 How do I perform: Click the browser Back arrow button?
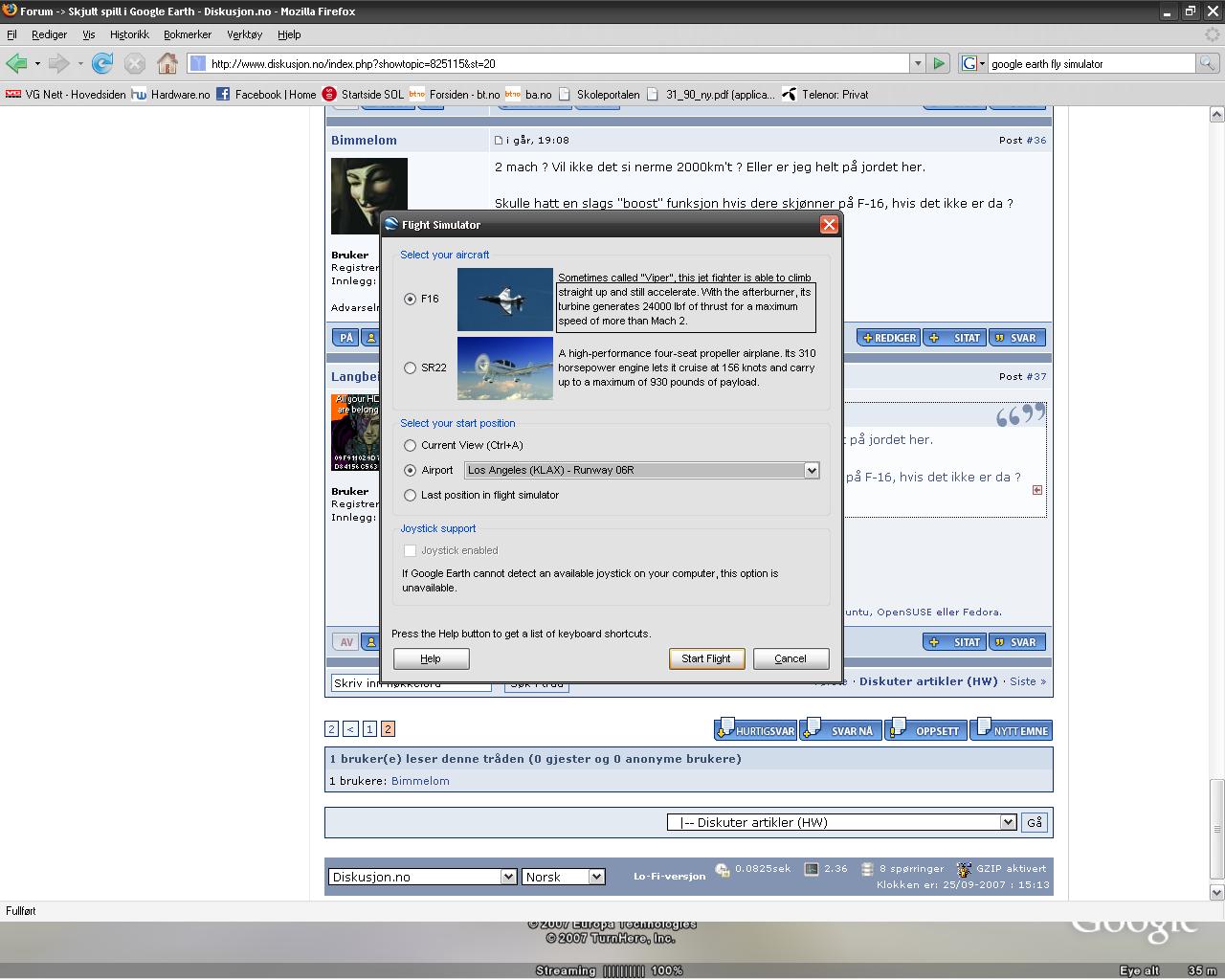coord(16,63)
